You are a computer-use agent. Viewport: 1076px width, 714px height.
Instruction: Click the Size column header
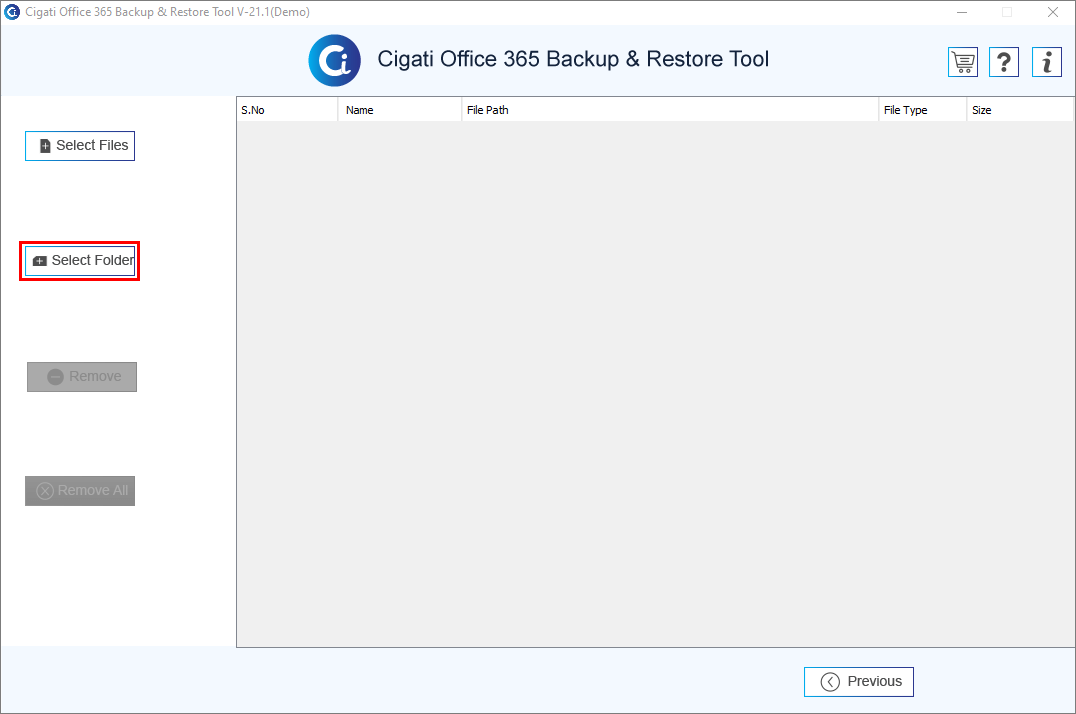click(1020, 110)
